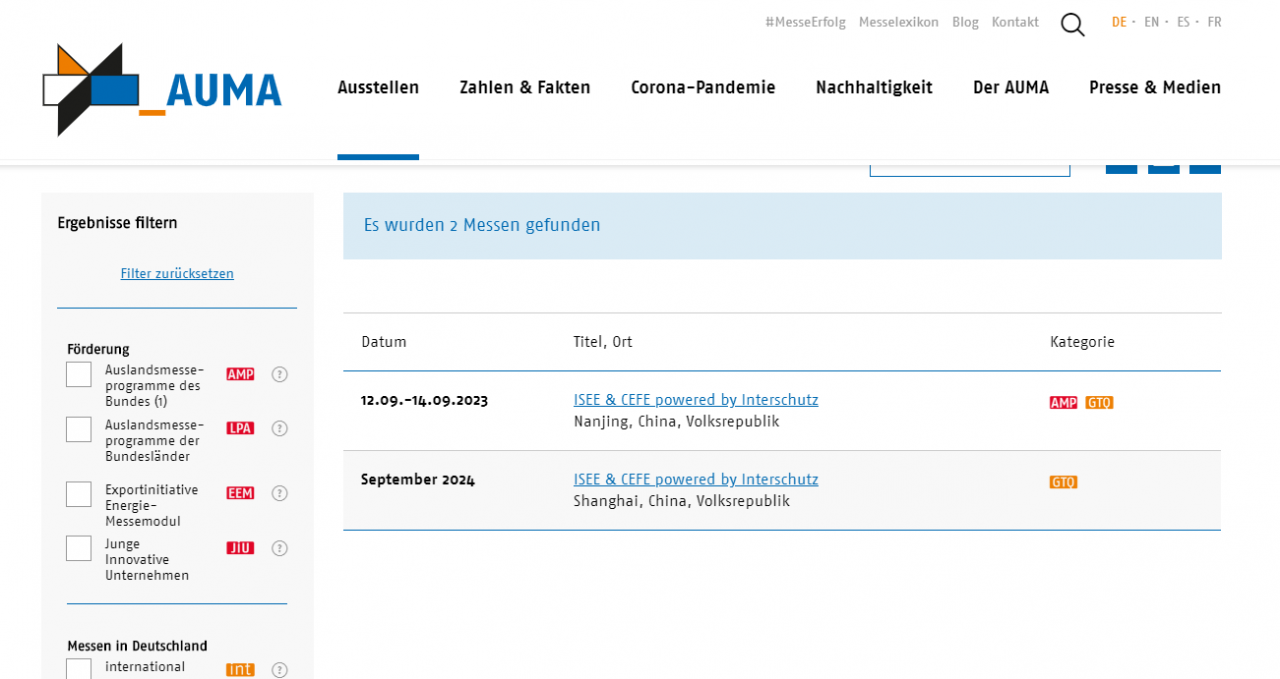Check Auslandsmesseprogramme der Bundesländer filter
Viewport: 1280px width, 679px height.
pyautogui.click(x=79, y=430)
